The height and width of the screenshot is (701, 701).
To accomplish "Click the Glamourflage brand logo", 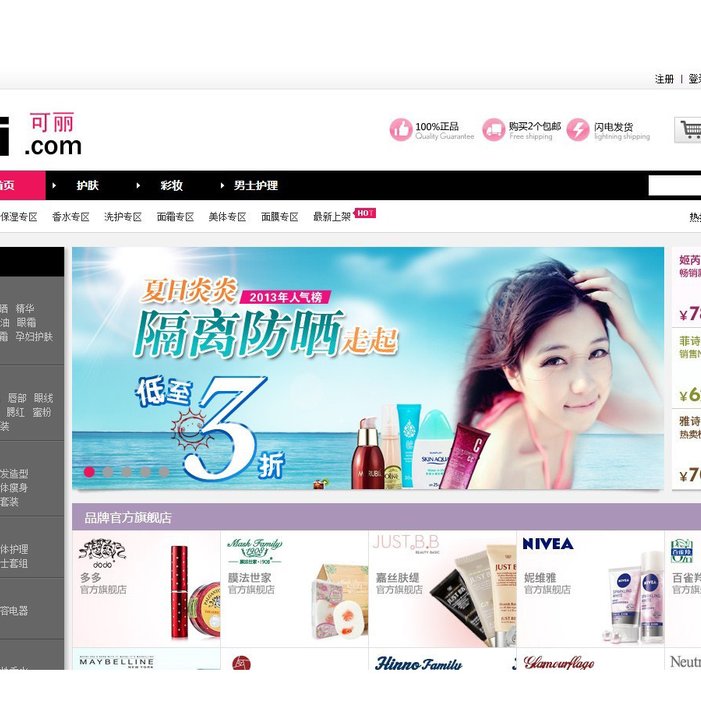I will 558,663.
